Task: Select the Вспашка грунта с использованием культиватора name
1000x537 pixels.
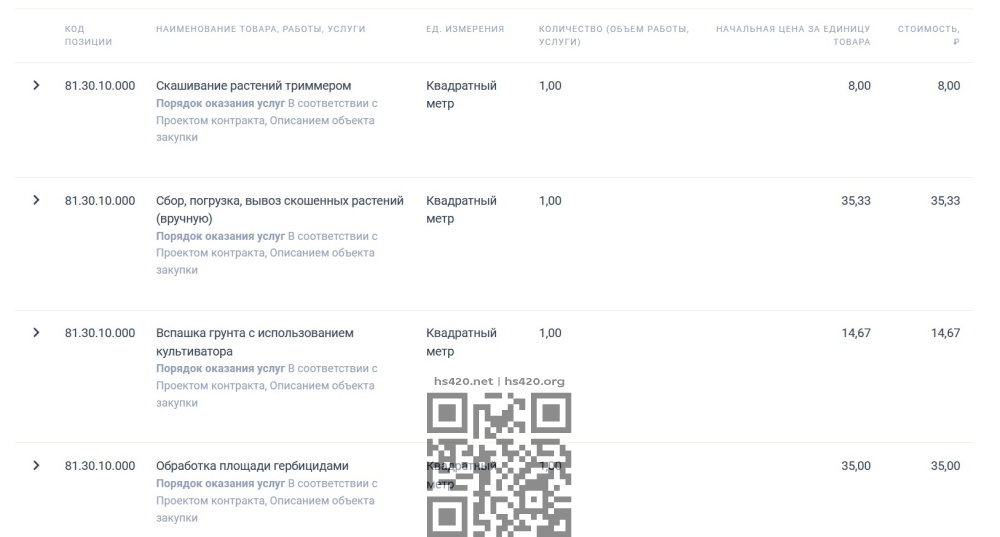Action: (254, 342)
